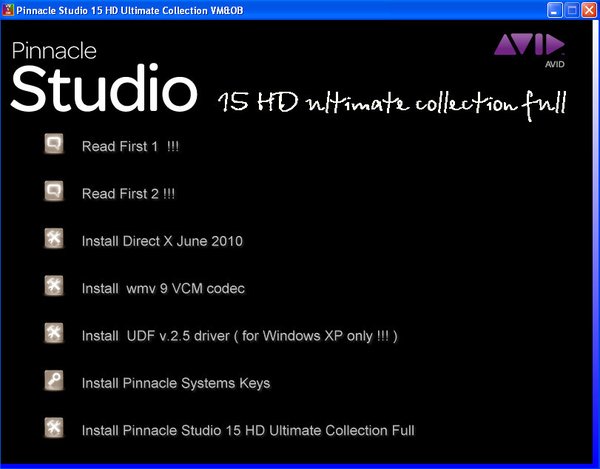Launch Install Pinnacle Studio 15 HD Ultimate Collection Full

click(x=248, y=430)
